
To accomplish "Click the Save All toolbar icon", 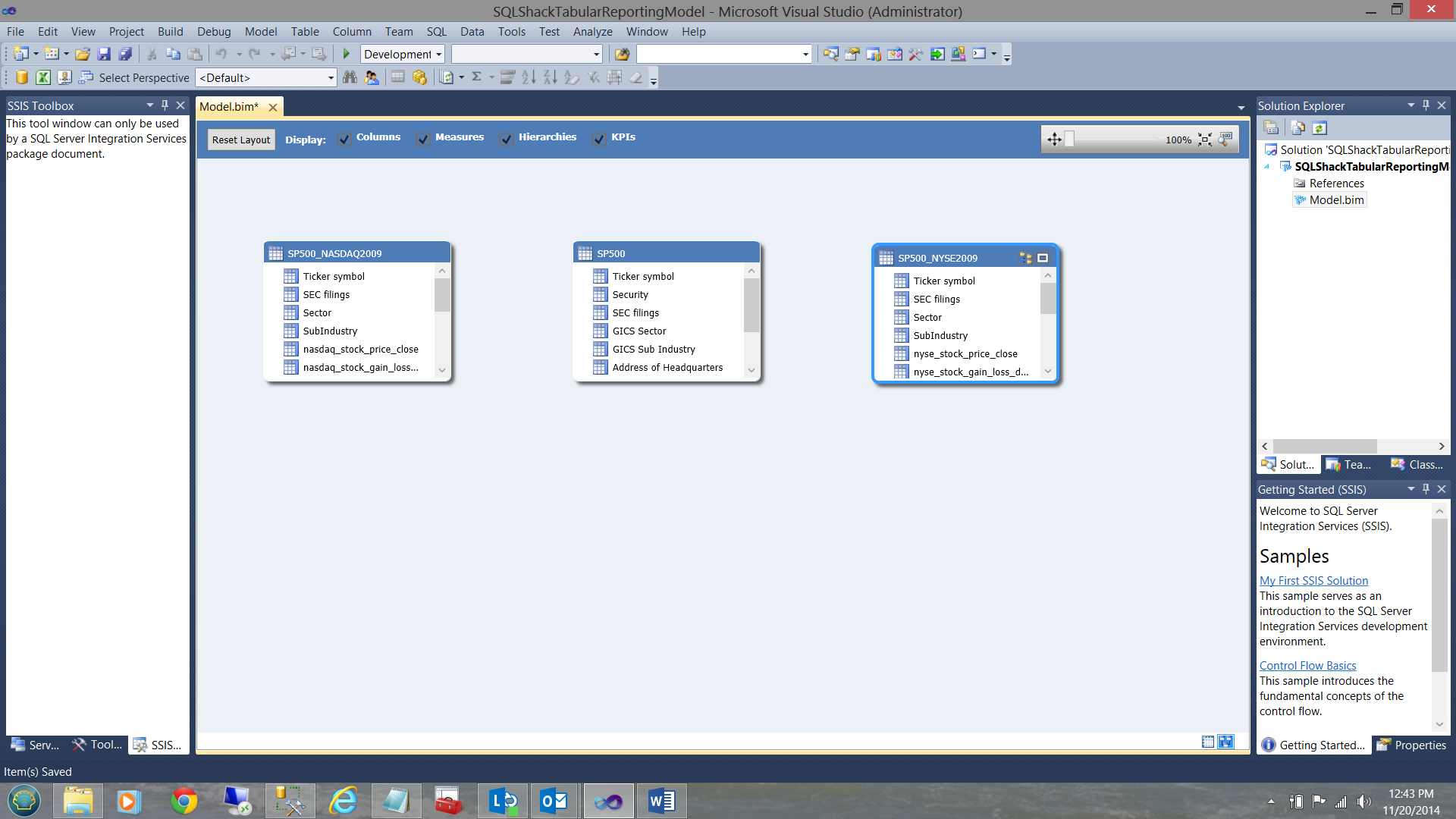I will click(125, 54).
